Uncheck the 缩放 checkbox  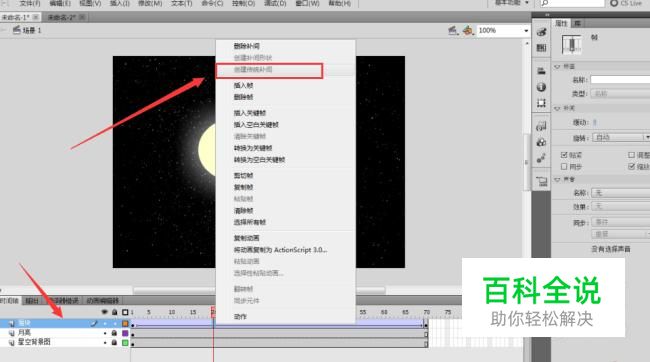coord(631,166)
